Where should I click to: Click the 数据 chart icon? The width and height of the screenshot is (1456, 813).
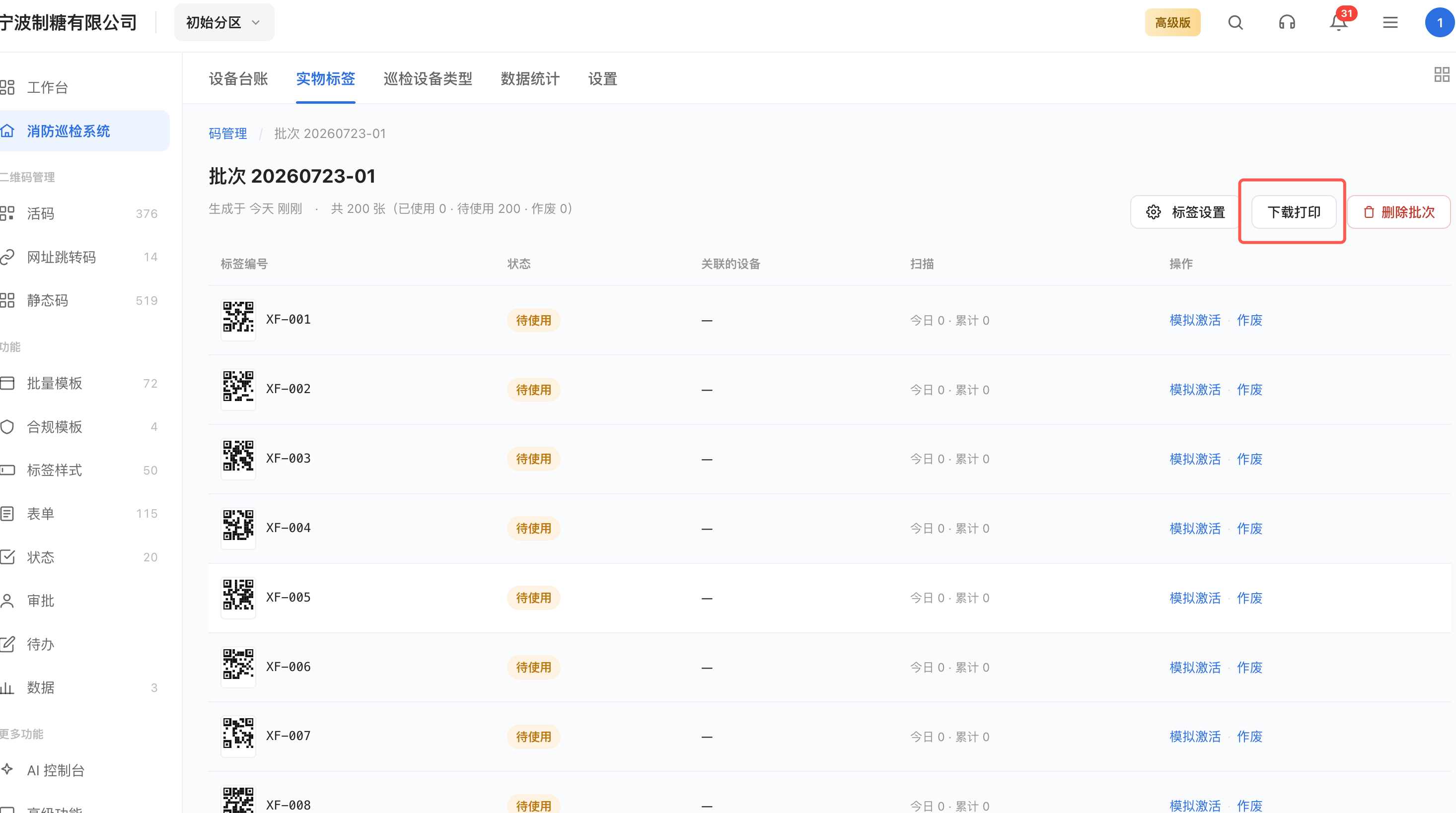7,687
